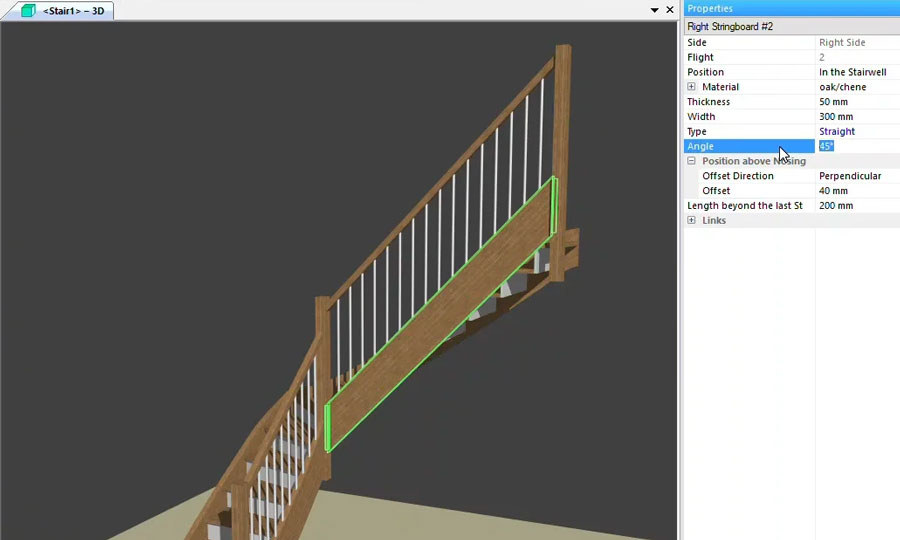Expand the Material property group
Image resolution: width=900 pixels, height=540 pixels.
point(691,87)
